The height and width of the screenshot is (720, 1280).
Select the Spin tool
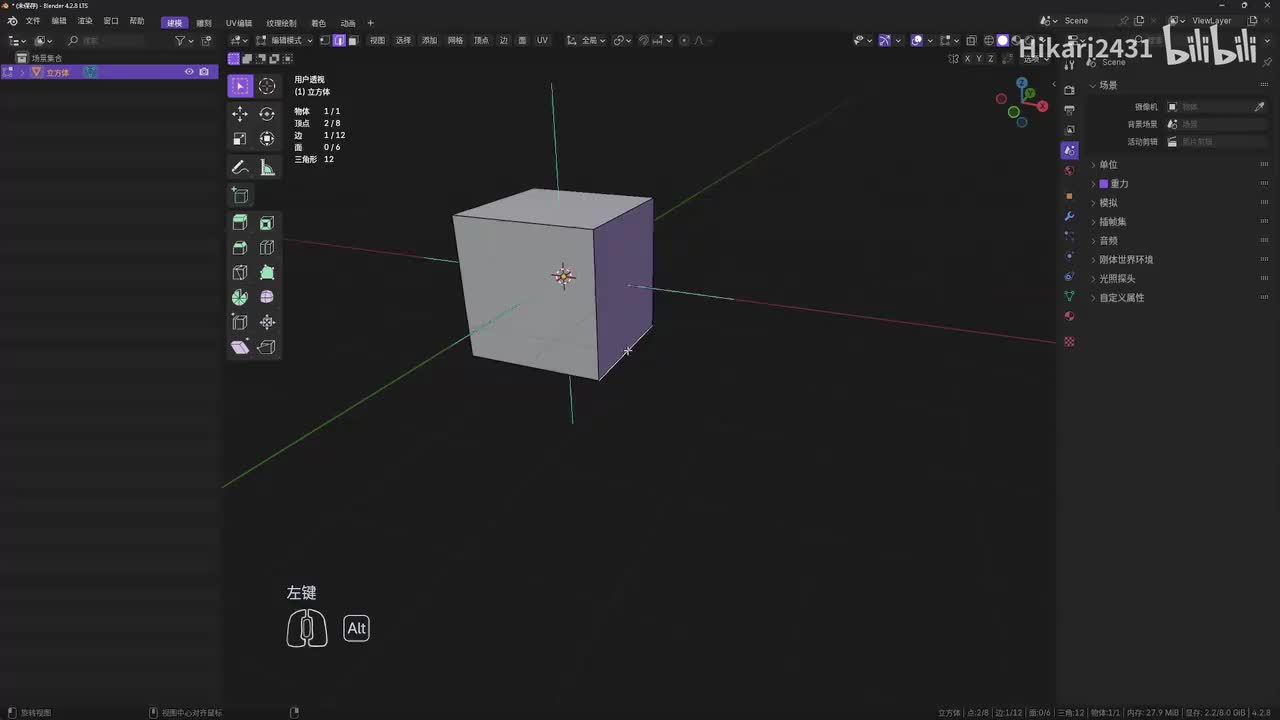240,297
